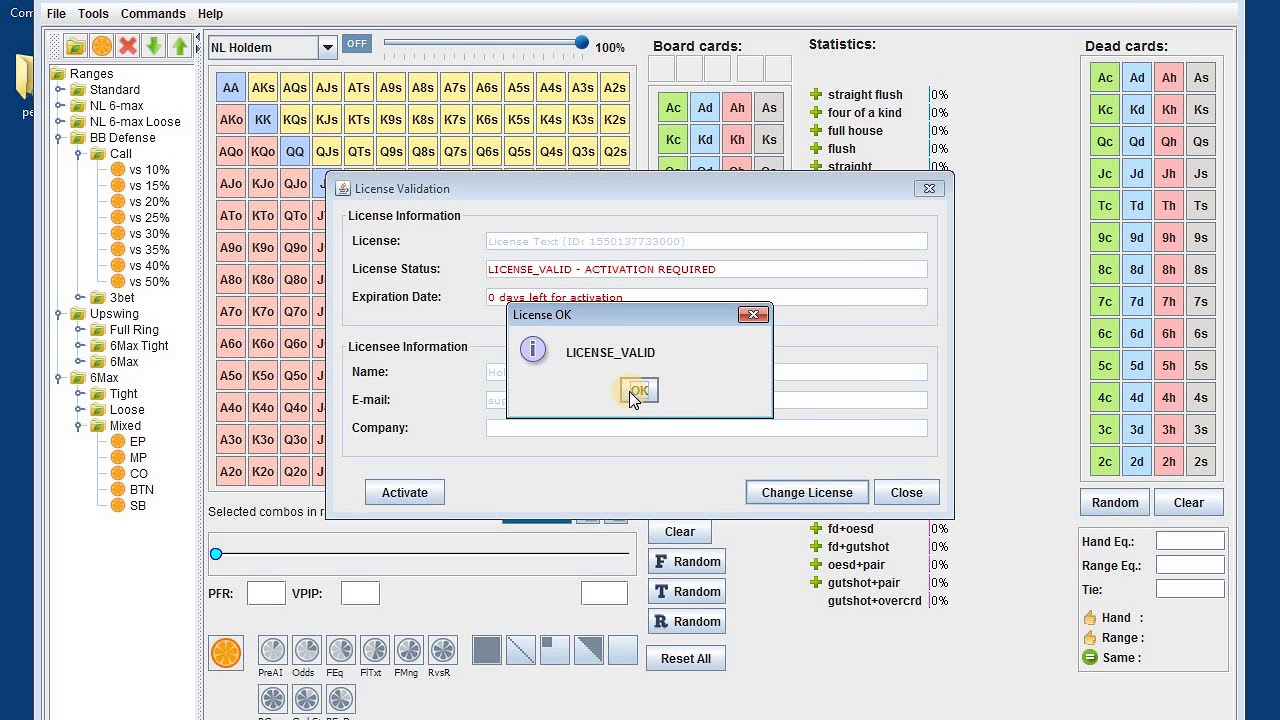Toggle the Q9s hand cell
This screenshot has width=1280, height=720.
pos(391,152)
